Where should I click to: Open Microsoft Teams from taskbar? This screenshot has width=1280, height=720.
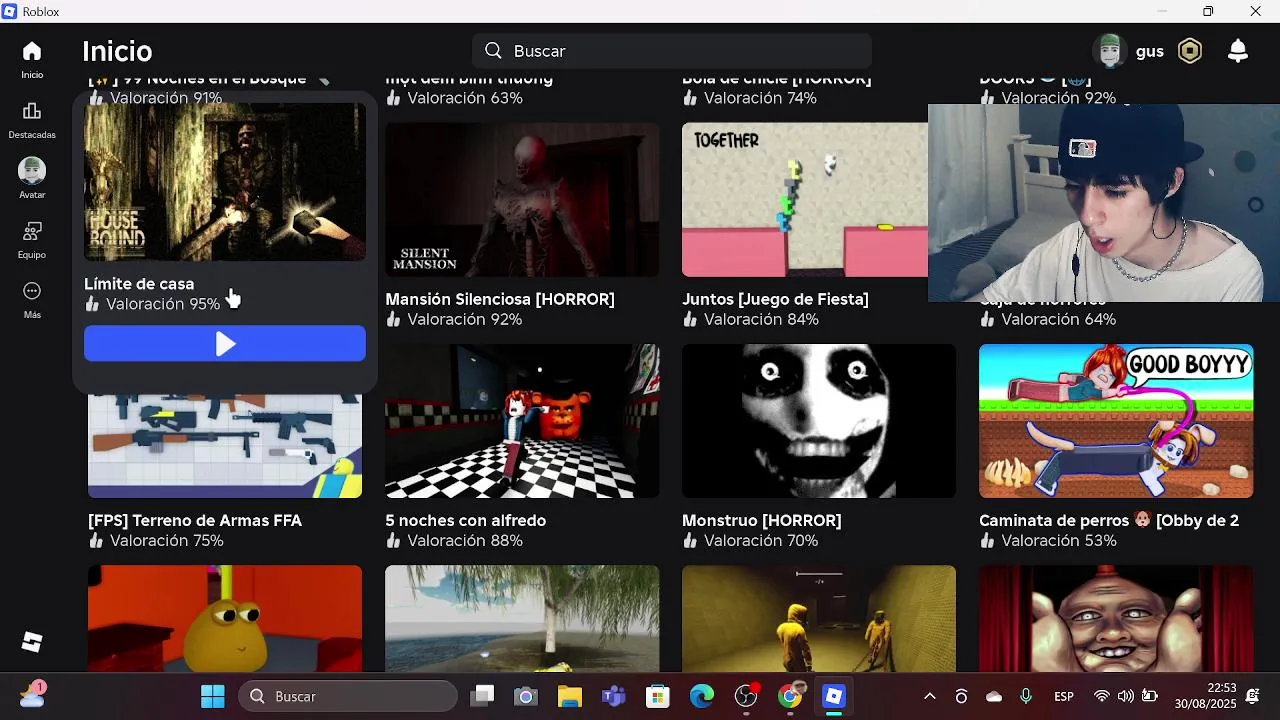coord(613,696)
